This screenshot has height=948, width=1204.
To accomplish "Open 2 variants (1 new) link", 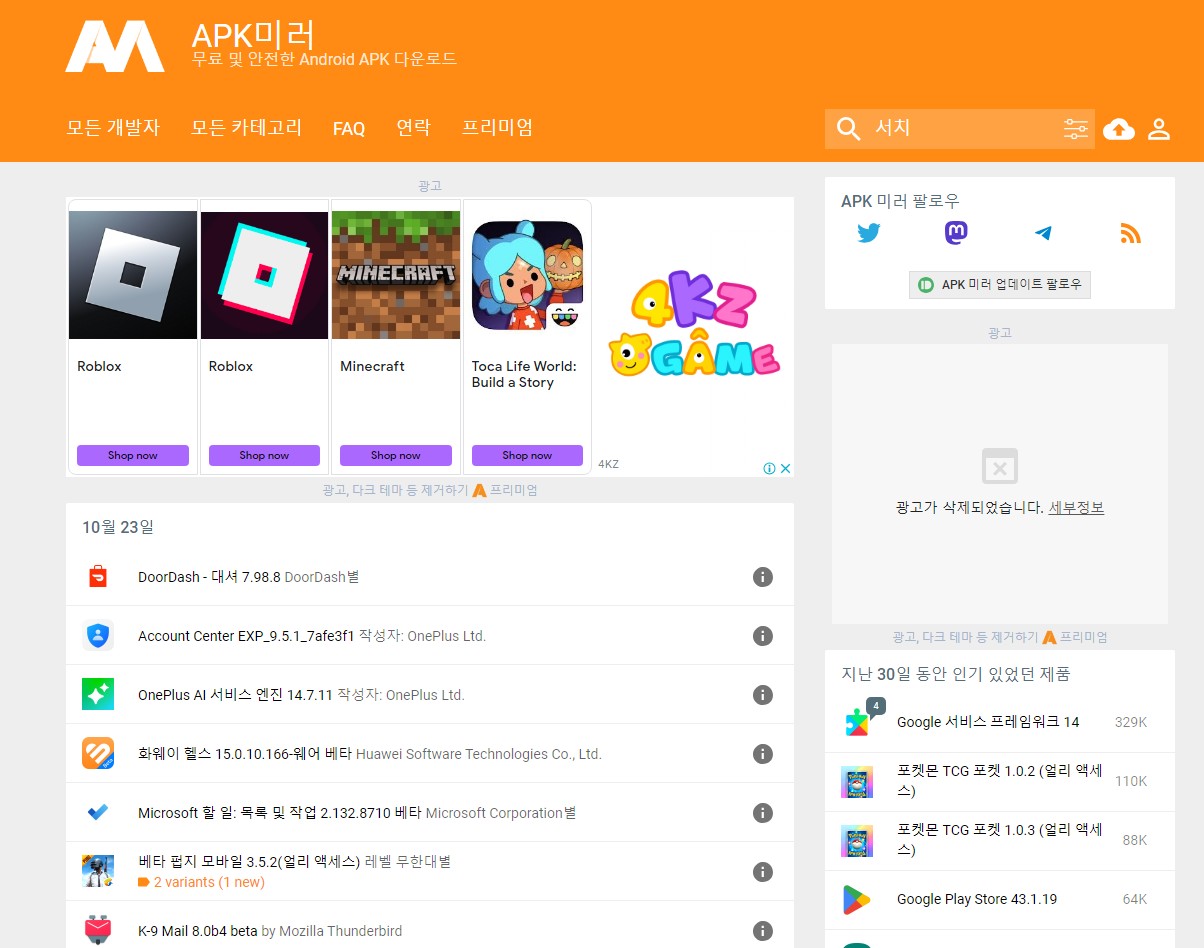I will [x=209, y=883].
